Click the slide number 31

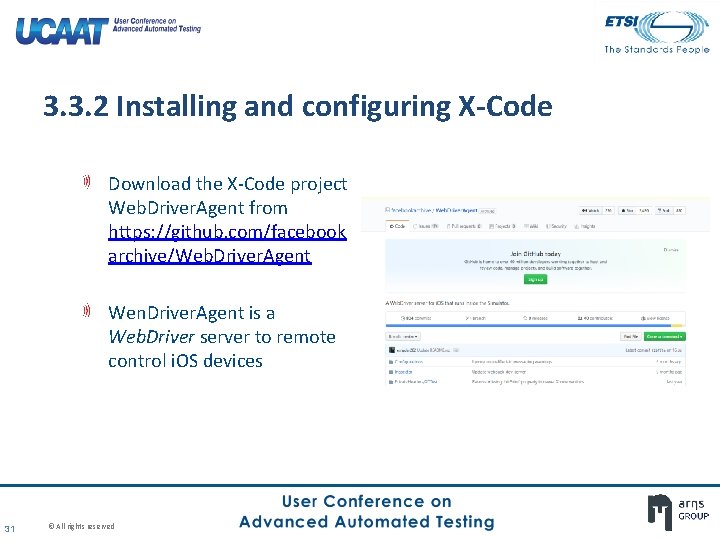click(10, 529)
